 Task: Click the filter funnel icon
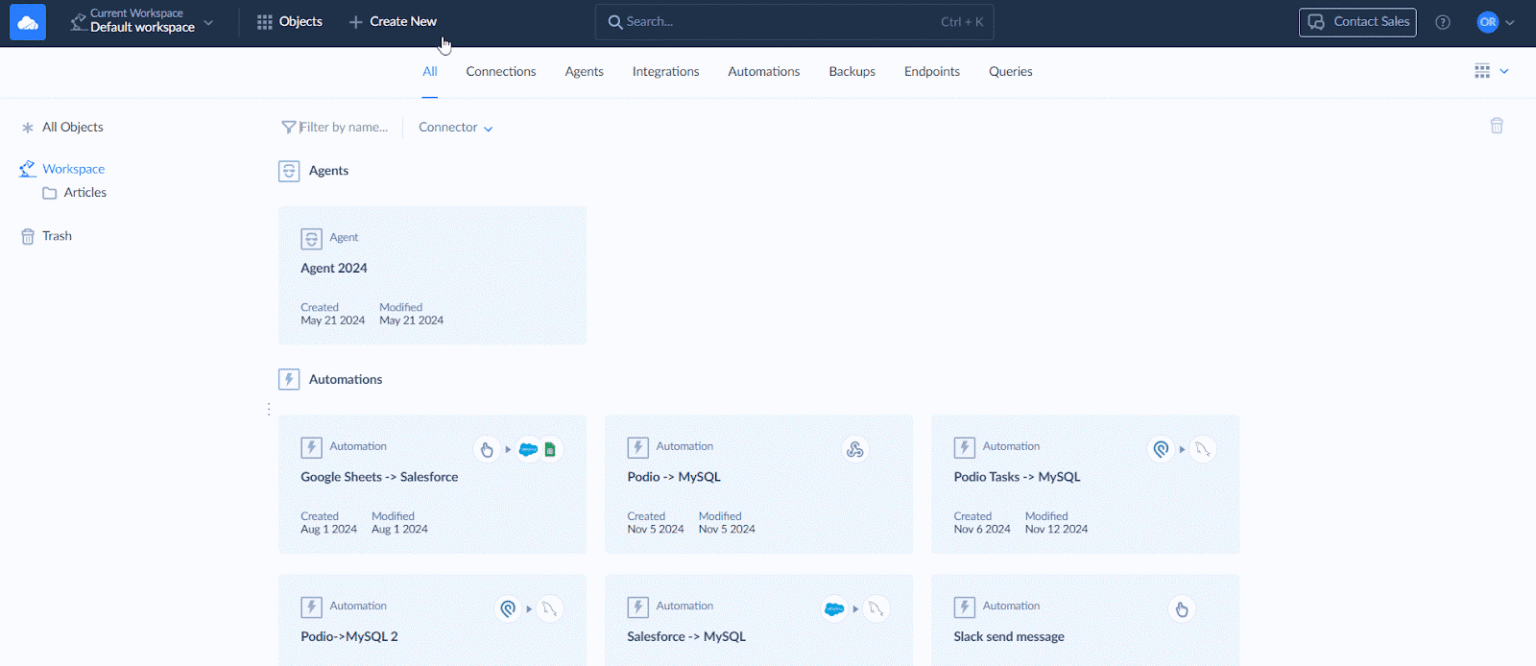coord(289,127)
